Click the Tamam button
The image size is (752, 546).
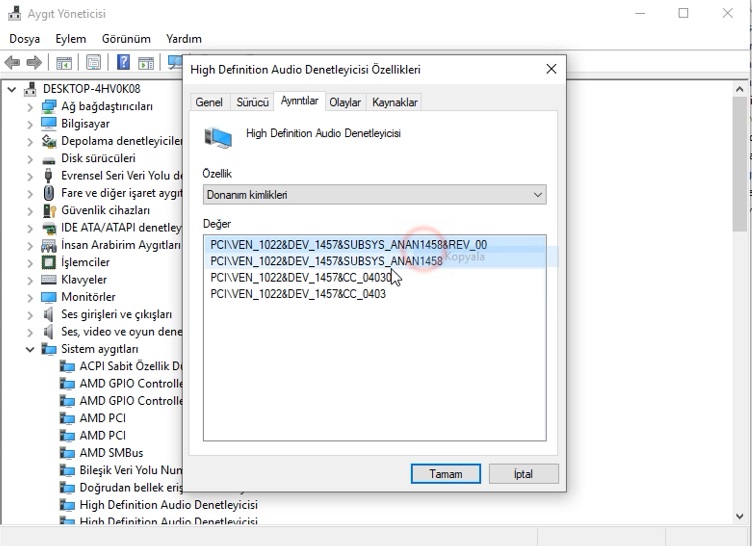click(x=446, y=474)
